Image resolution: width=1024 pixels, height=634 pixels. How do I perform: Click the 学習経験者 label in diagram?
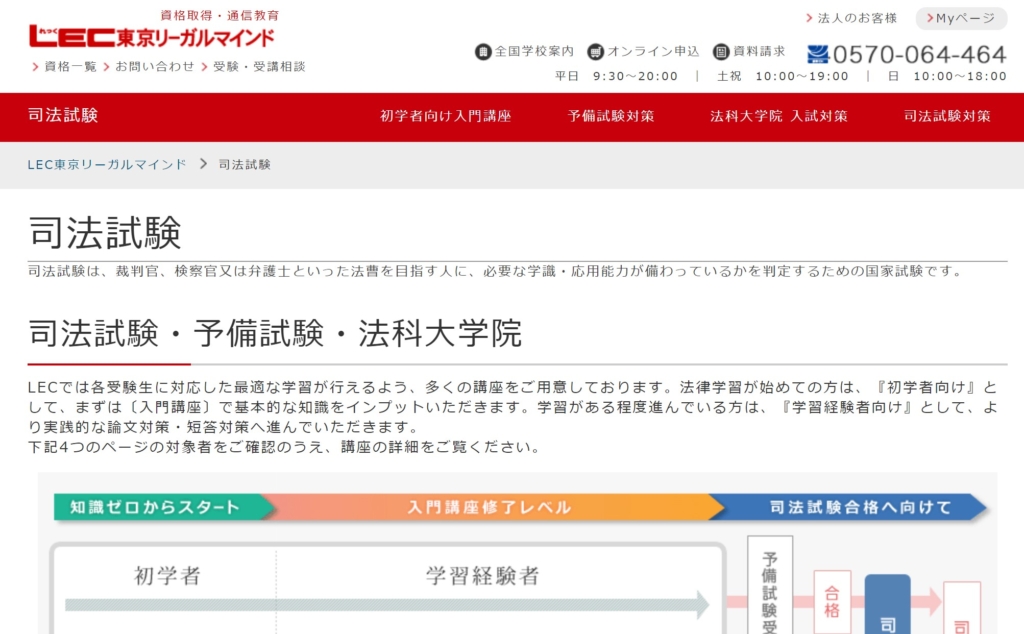pyautogui.click(x=483, y=576)
